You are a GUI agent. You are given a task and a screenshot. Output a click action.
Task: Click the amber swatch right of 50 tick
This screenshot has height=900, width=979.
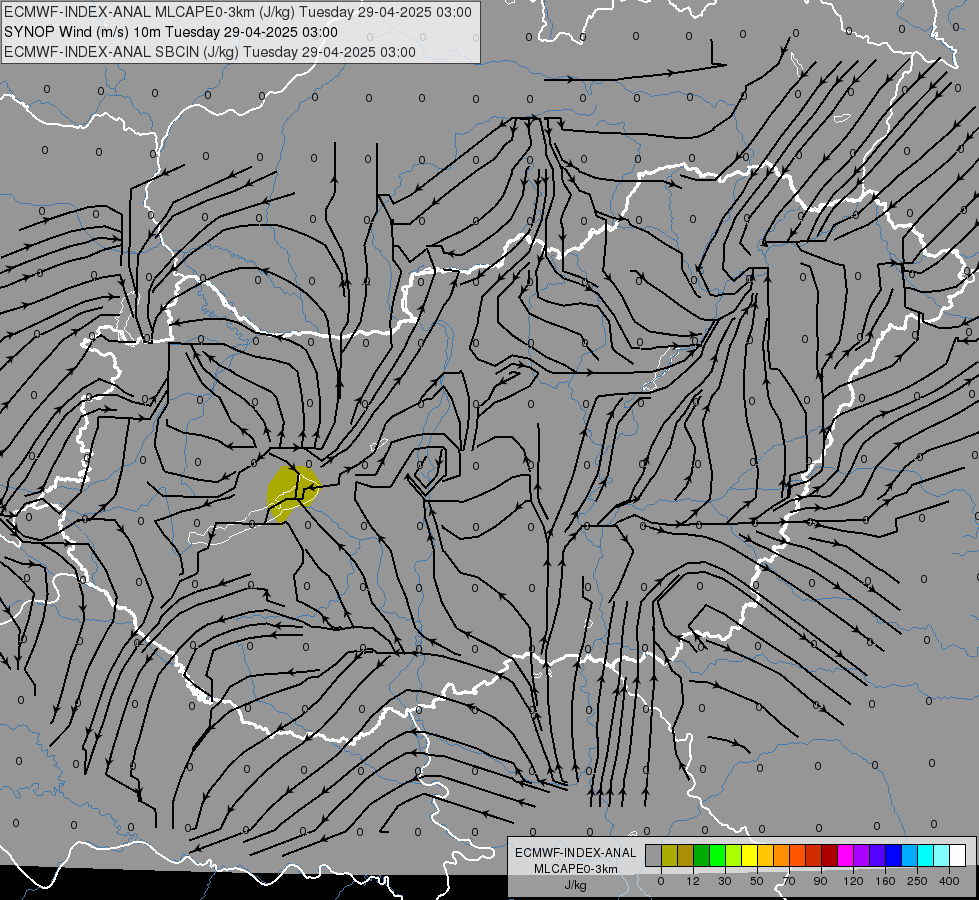pyautogui.click(x=766, y=855)
